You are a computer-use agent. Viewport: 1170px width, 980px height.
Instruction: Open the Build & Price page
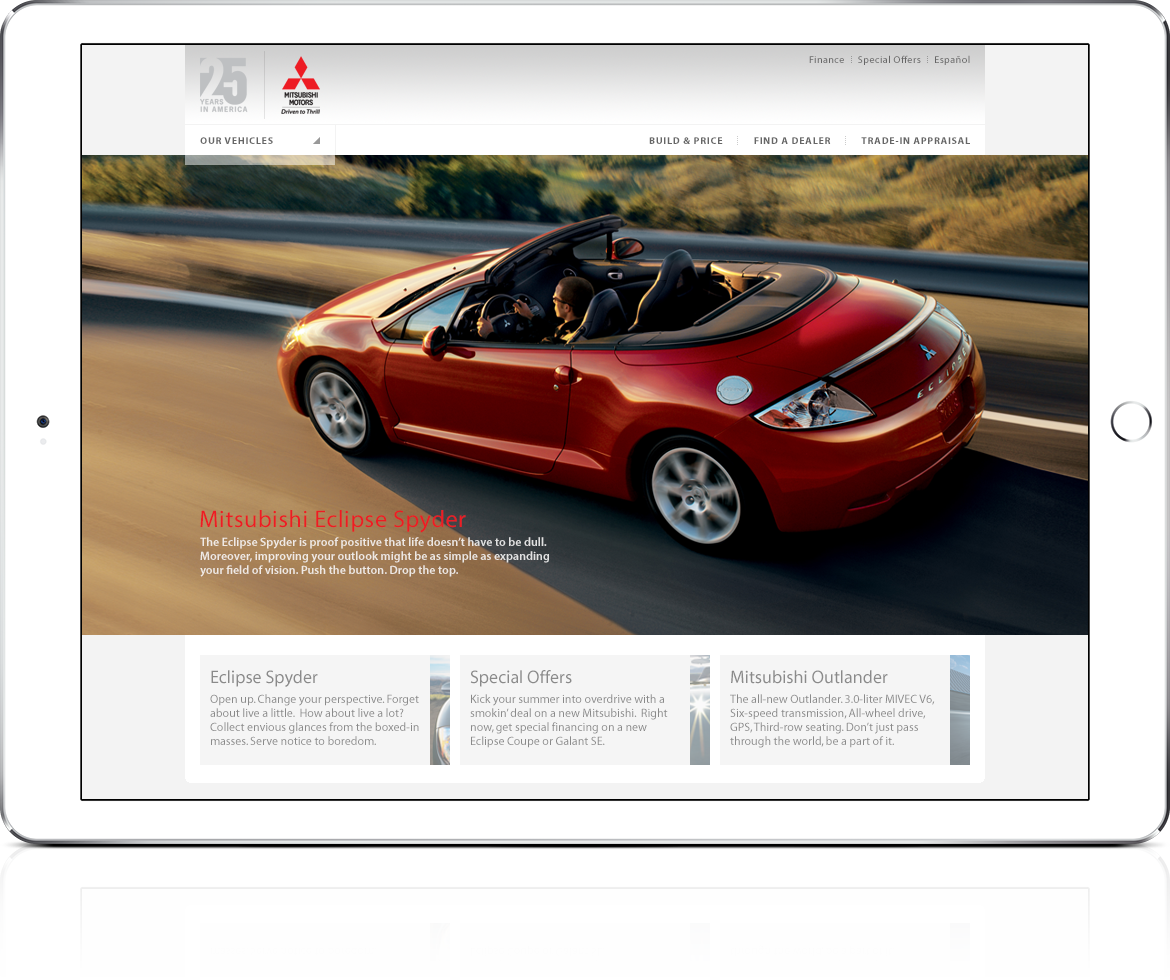click(686, 140)
